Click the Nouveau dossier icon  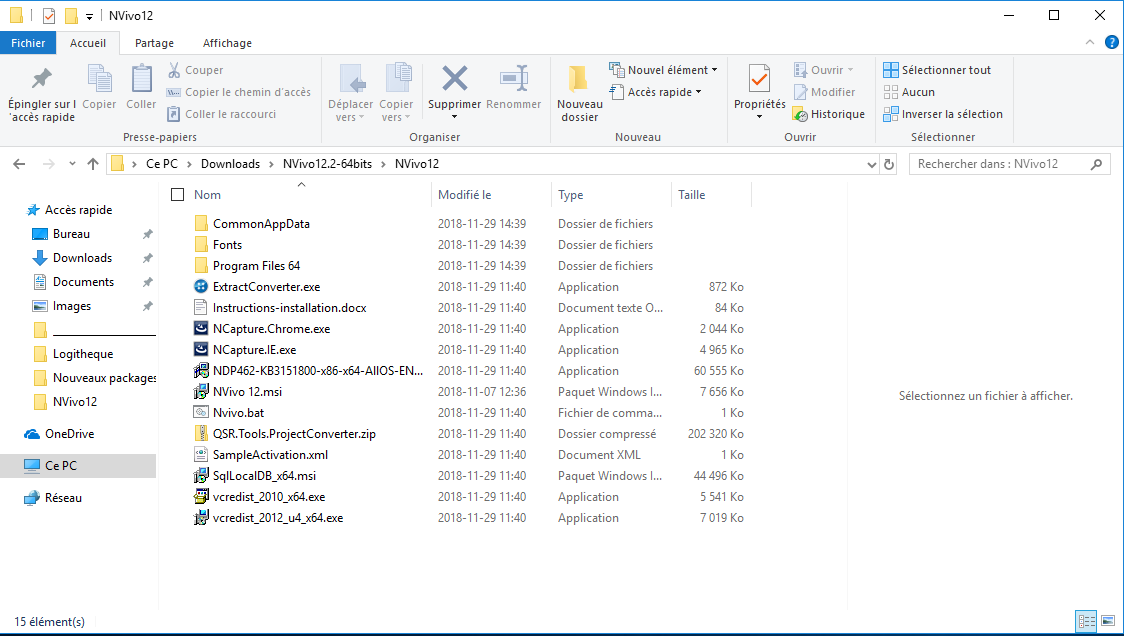[579, 80]
